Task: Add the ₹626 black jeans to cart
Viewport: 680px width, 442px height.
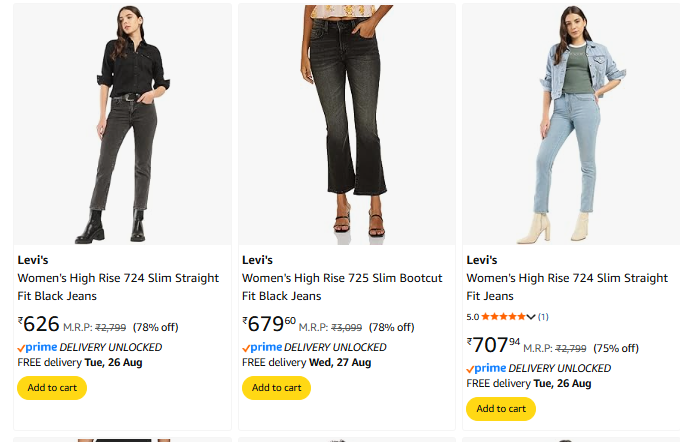Action: (52, 388)
